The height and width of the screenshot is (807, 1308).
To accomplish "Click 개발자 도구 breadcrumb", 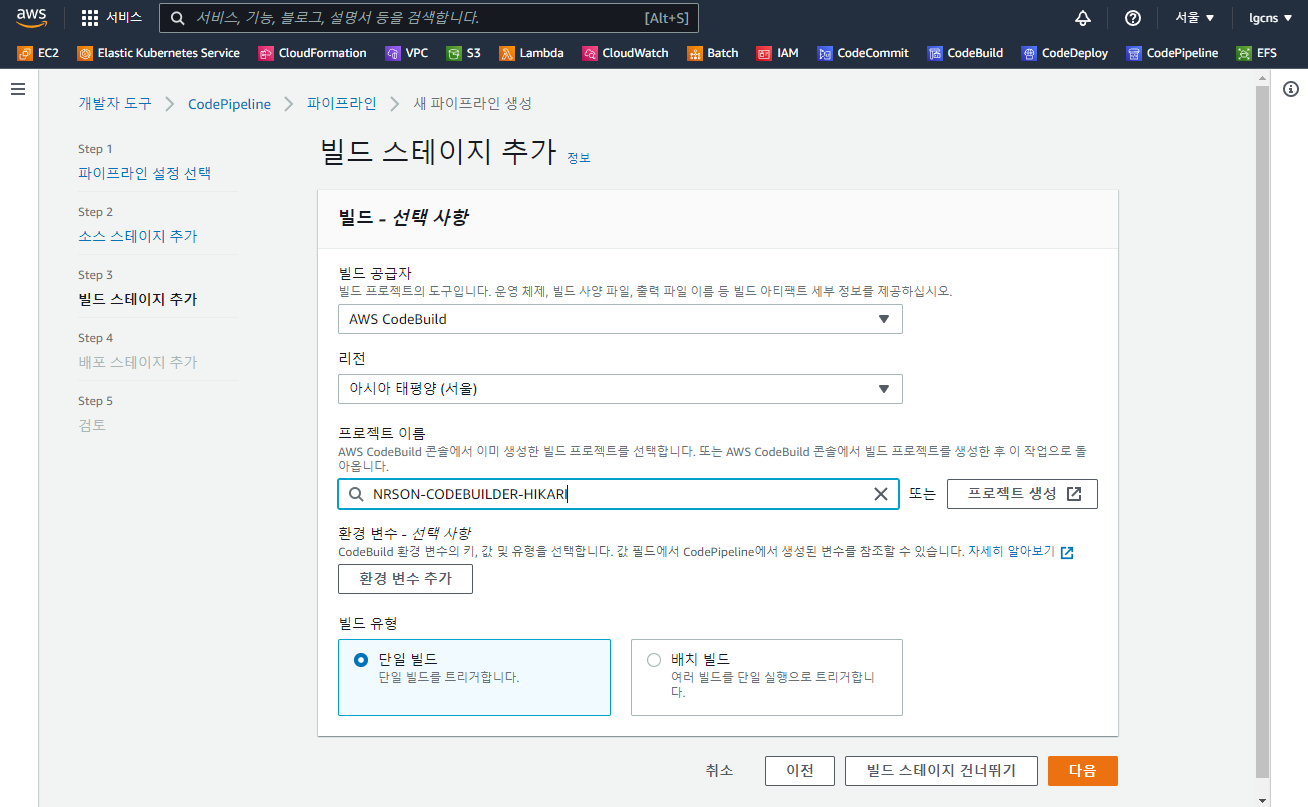I will (115, 103).
